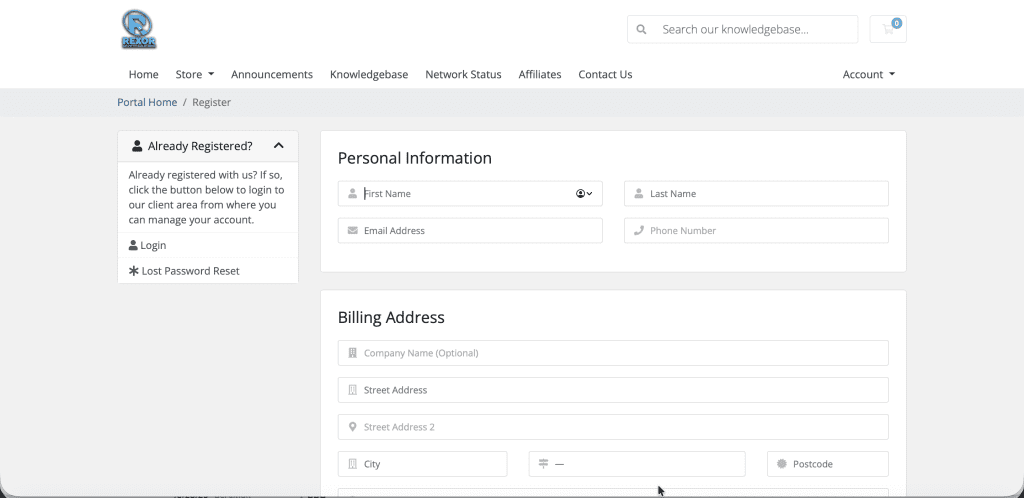Click the autofill contact icon in First Name

click(x=584, y=194)
